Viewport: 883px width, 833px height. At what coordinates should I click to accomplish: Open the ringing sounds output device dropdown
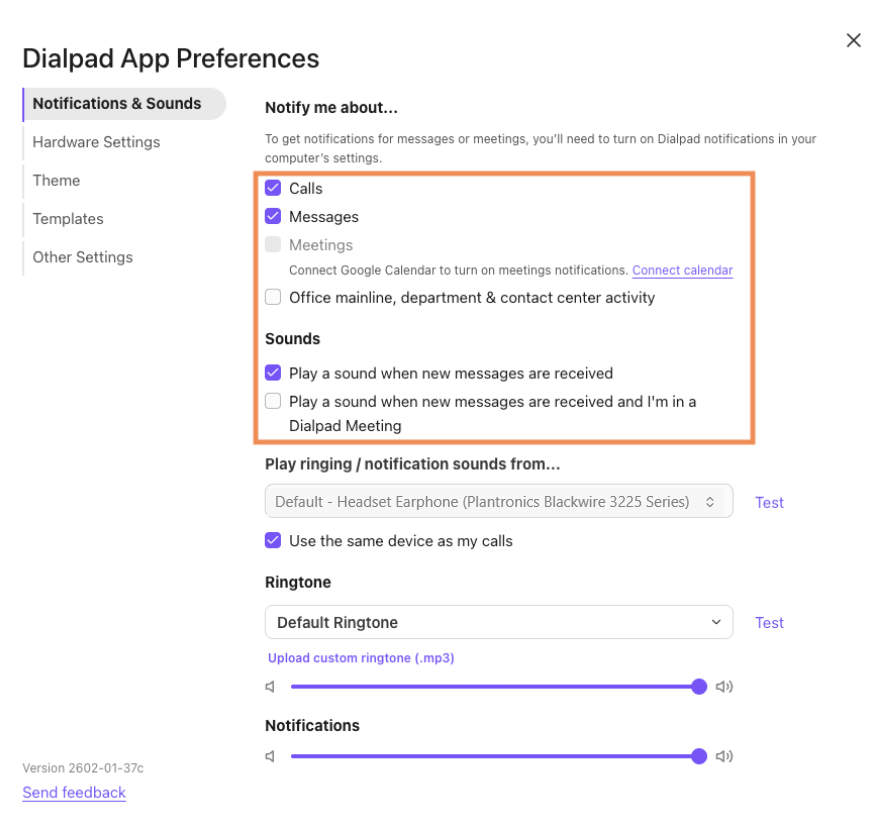point(498,501)
